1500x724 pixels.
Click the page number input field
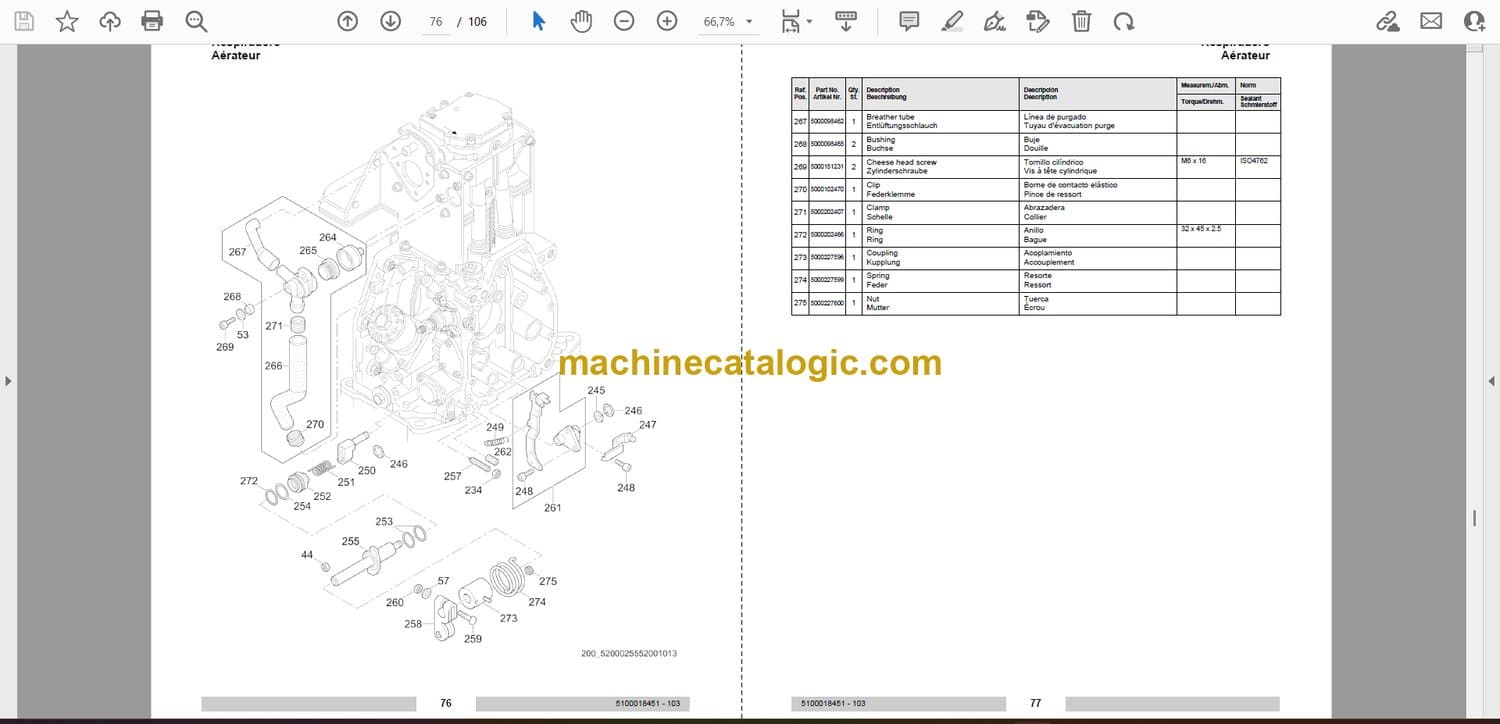435,21
